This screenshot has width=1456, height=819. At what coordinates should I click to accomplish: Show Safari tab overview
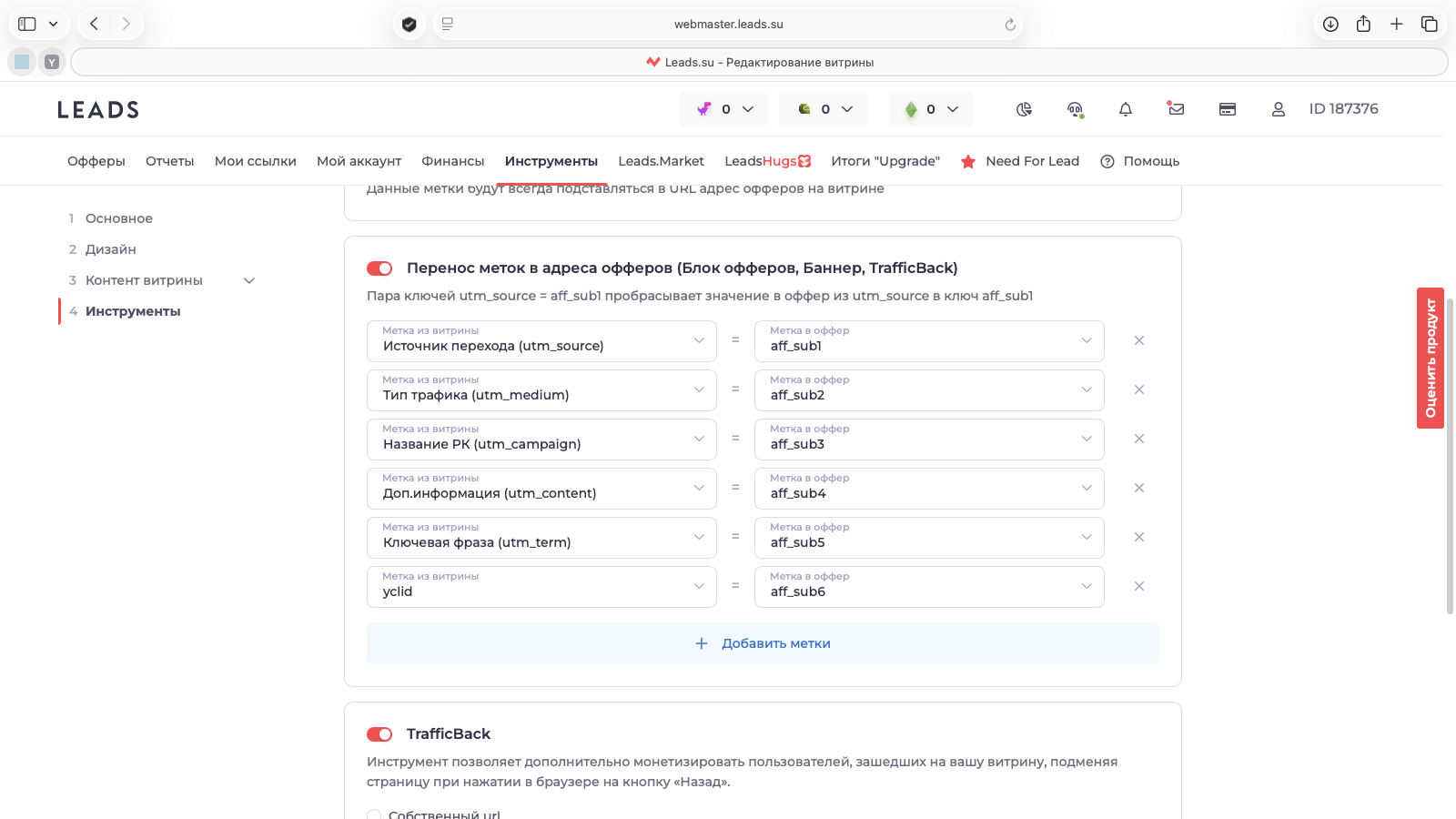click(x=1430, y=25)
